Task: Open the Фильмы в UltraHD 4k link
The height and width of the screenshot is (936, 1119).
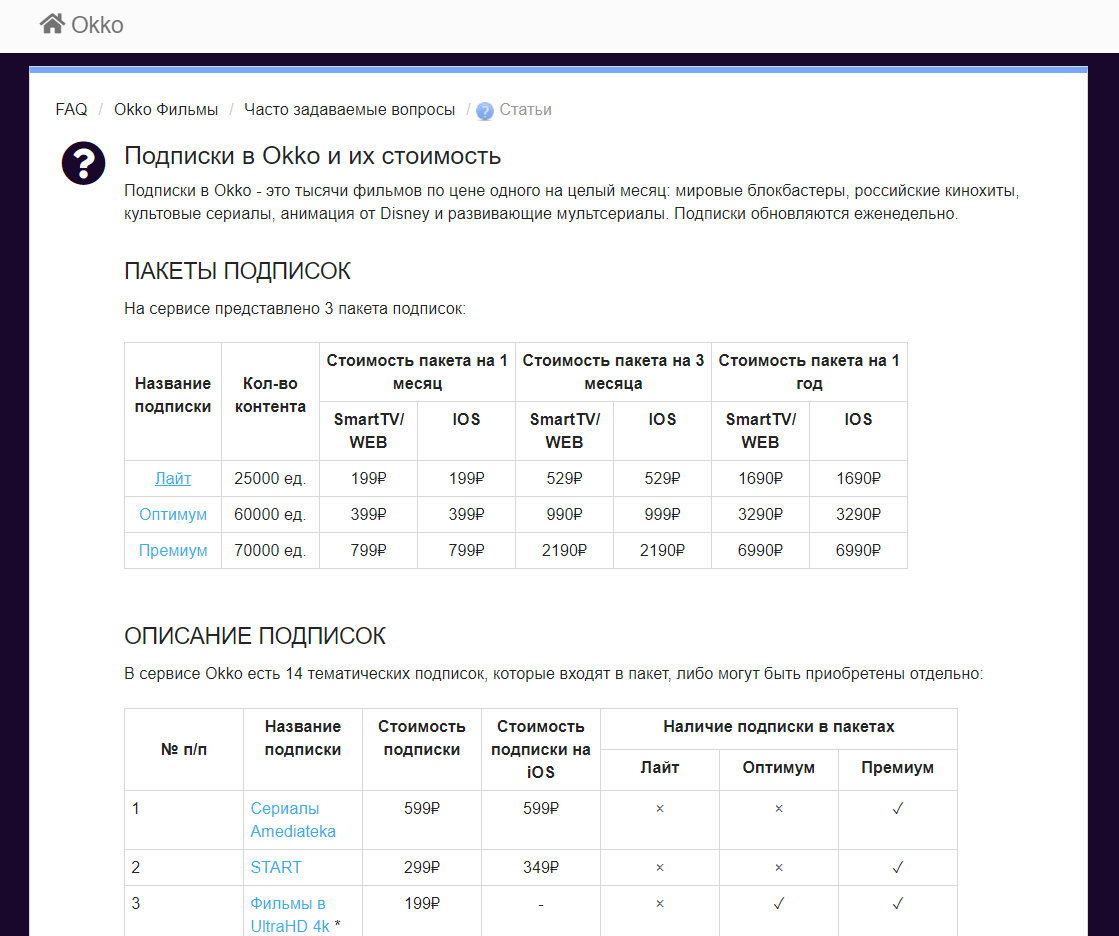Action: click(x=290, y=915)
